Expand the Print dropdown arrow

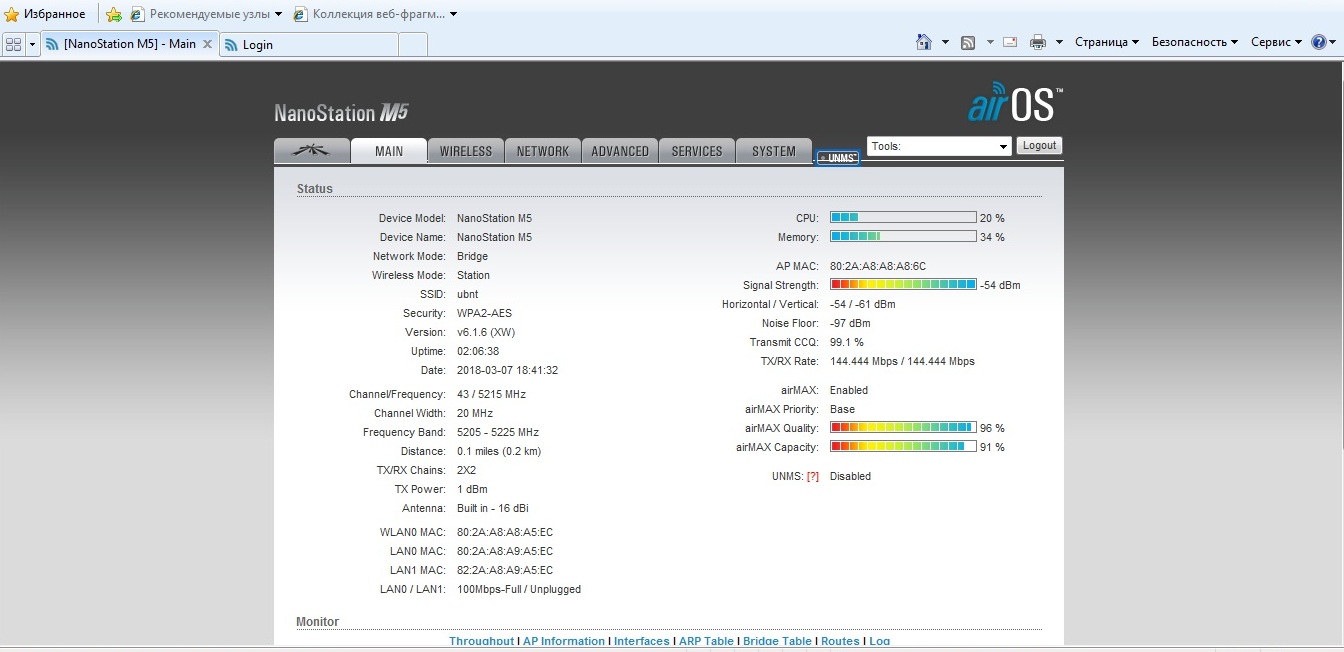tap(1059, 42)
